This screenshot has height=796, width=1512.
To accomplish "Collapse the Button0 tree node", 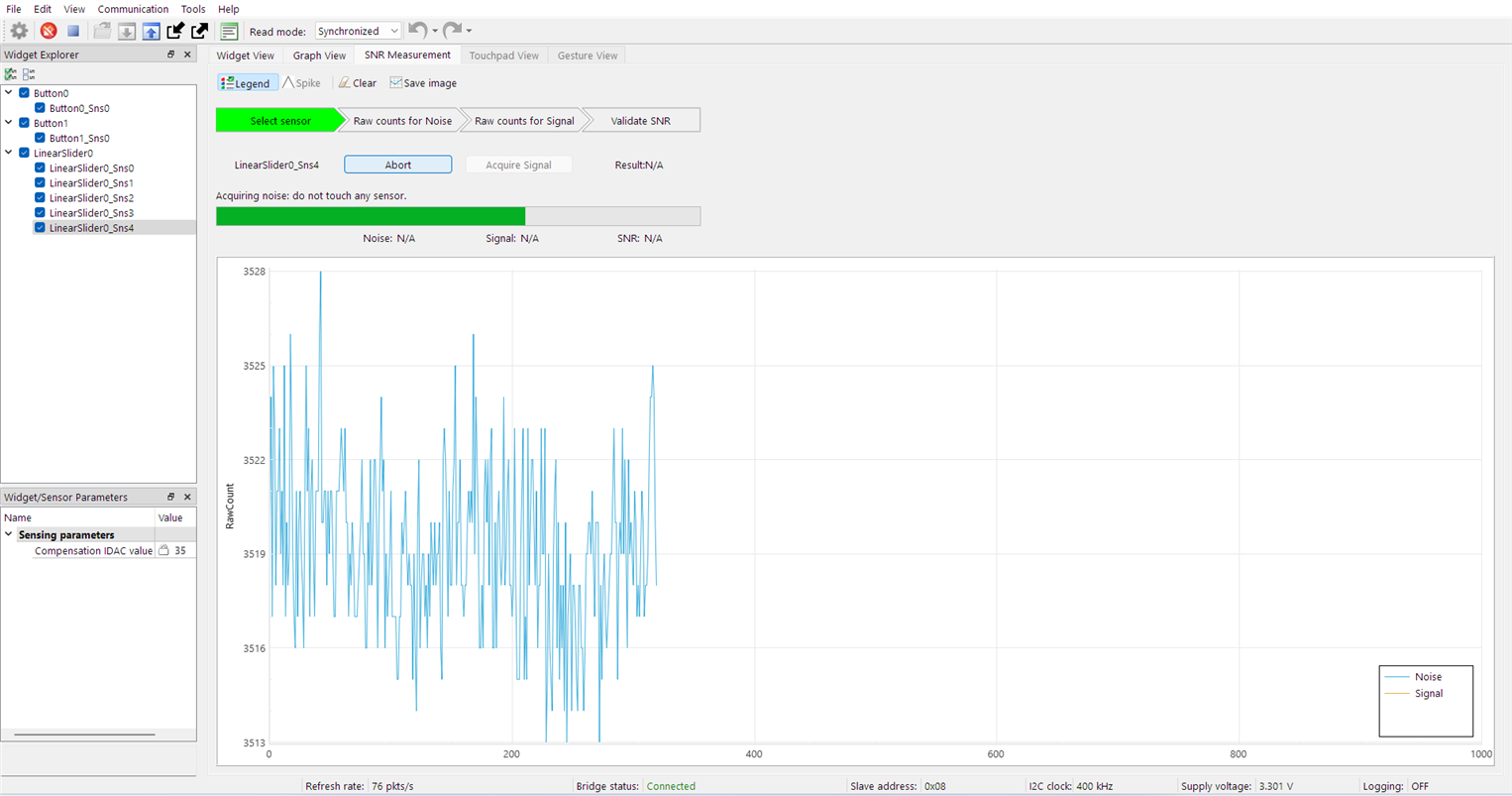I will (x=10, y=93).
